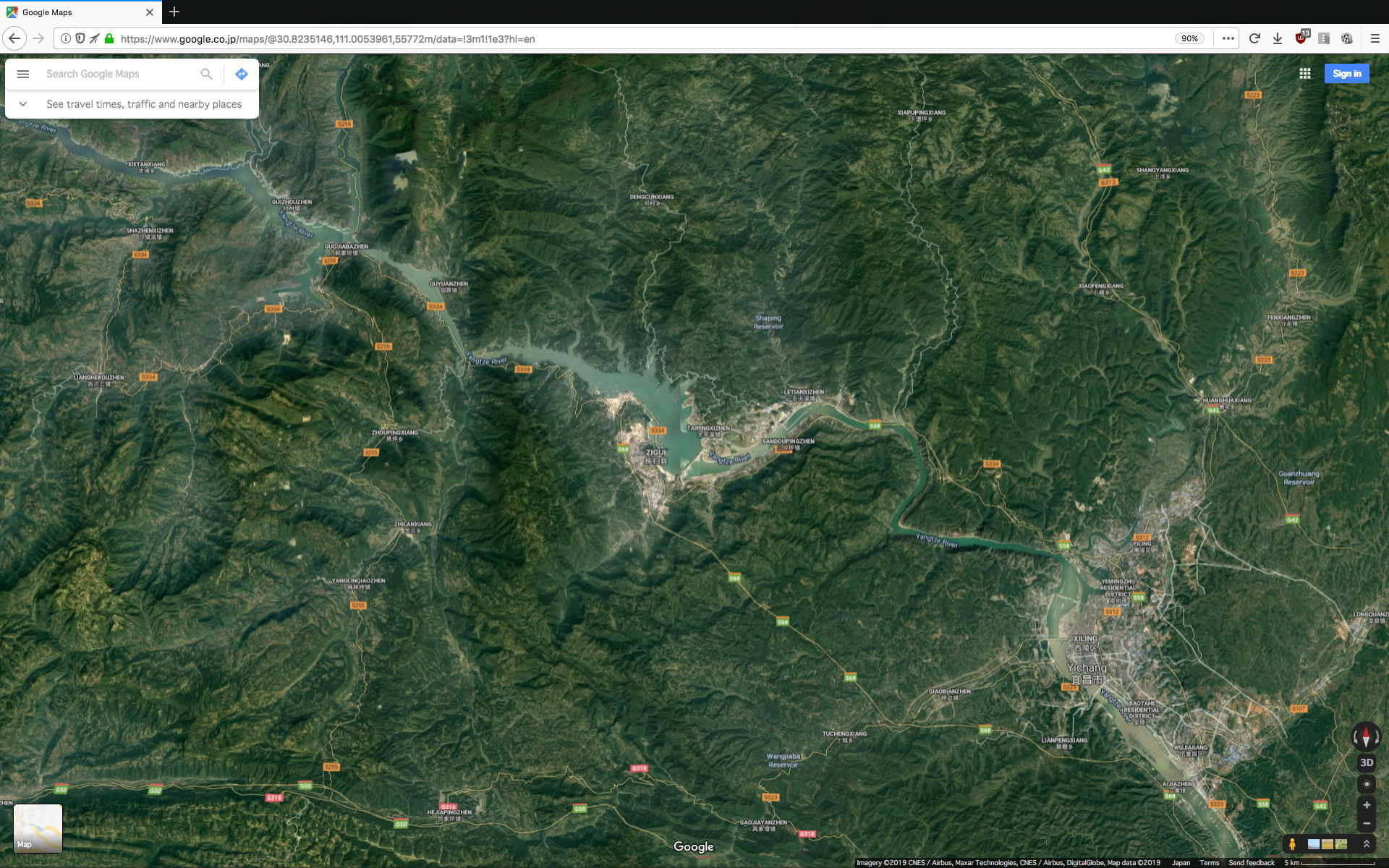Select the Google Maps browser tab
This screenshot has width=1389, height=868.
click(x=72, y=12)
